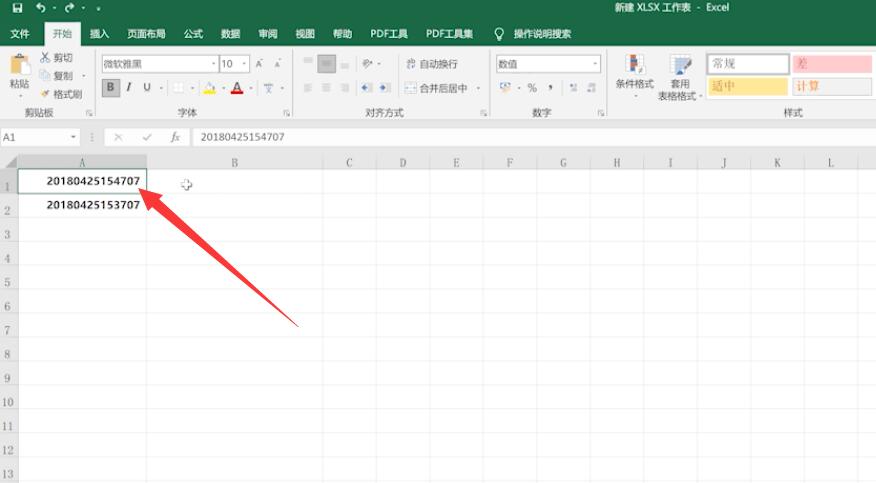Toggle Italic (I) formatting

point(129,88)
